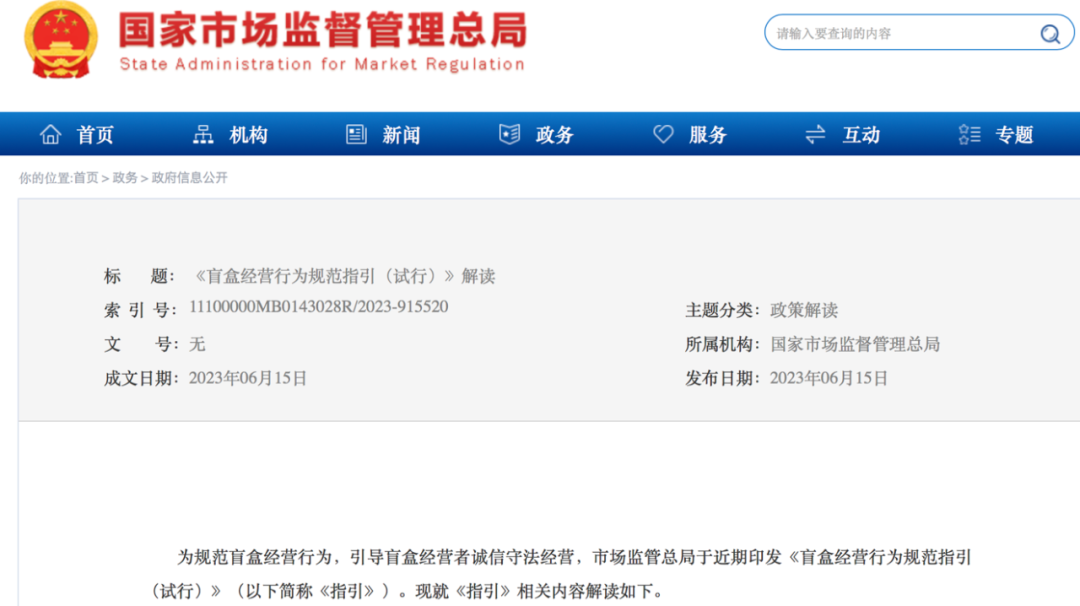Click the home icon beside 首页

click(x=50, y=134)
